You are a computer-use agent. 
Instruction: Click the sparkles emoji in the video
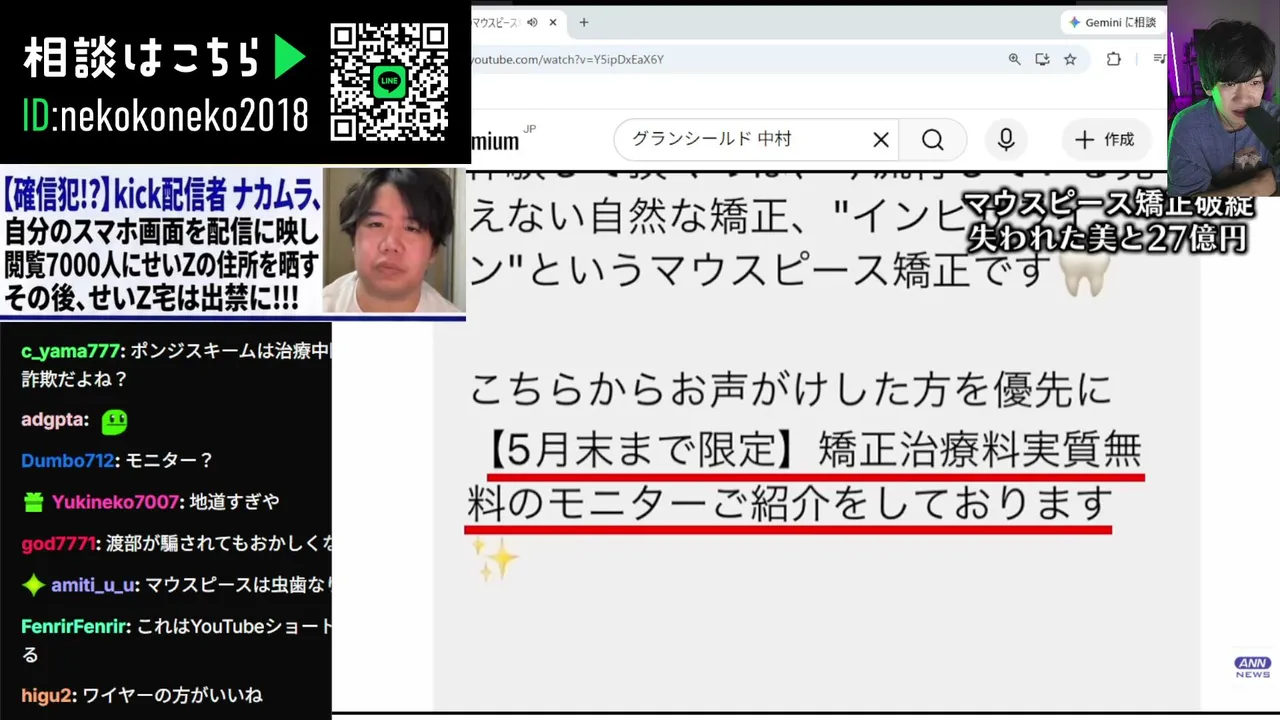(494, 560)
